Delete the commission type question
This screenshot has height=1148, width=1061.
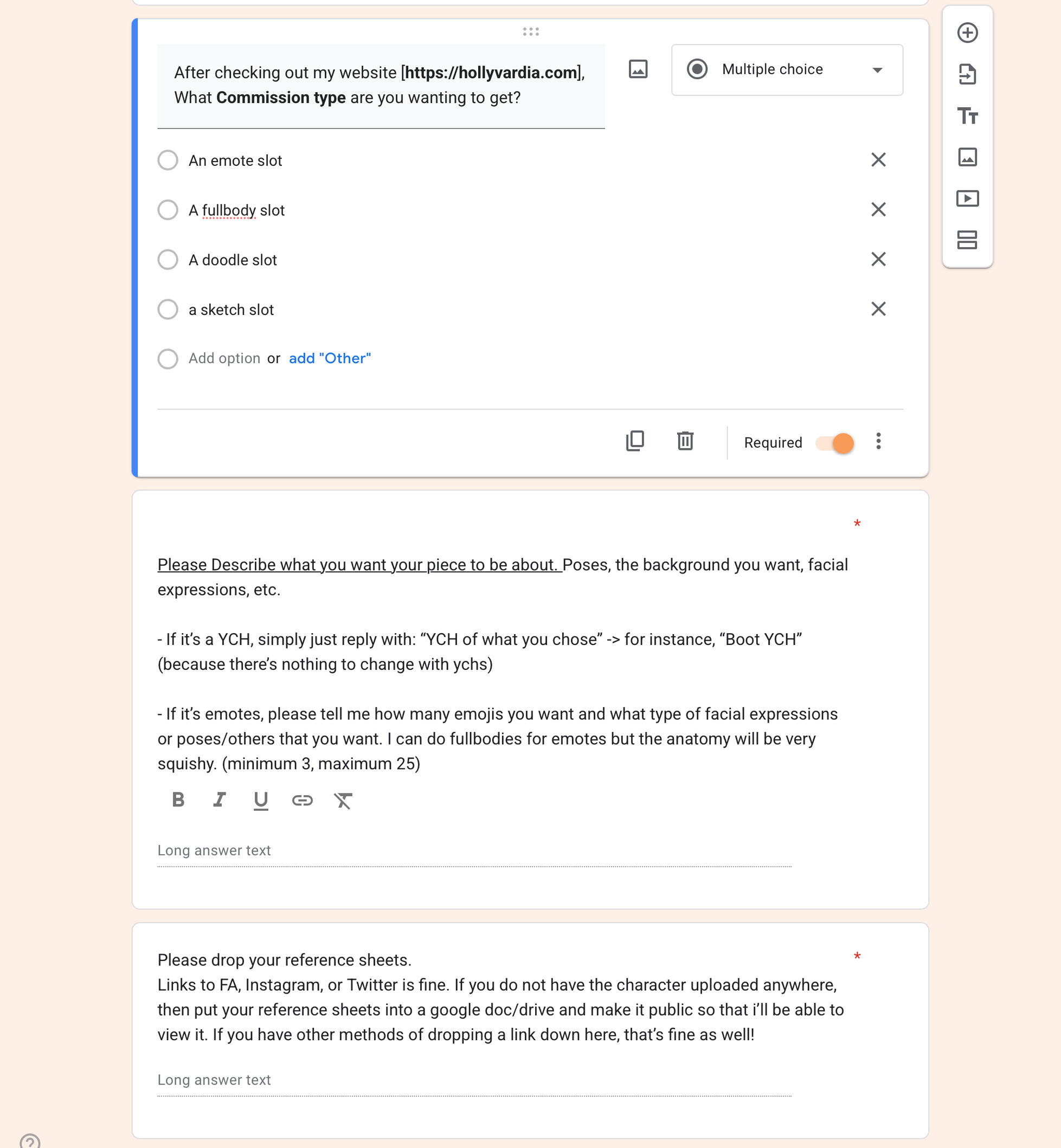685,441
